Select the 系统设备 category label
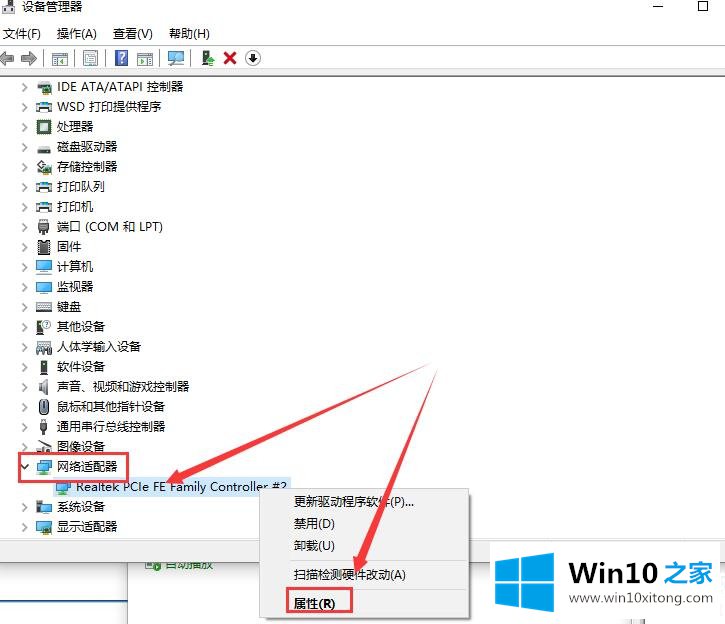This screenshot has width=725, height=624. click(81, 507)
